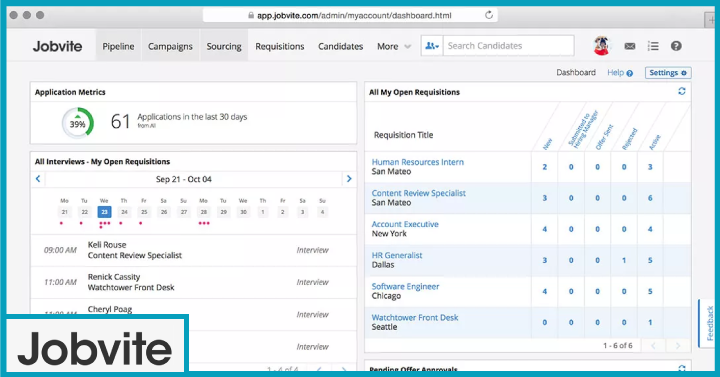This screenshot has height=377, width=720.
Task: Refresh the All My Open Requisitions panel
Action: (682, 91)
